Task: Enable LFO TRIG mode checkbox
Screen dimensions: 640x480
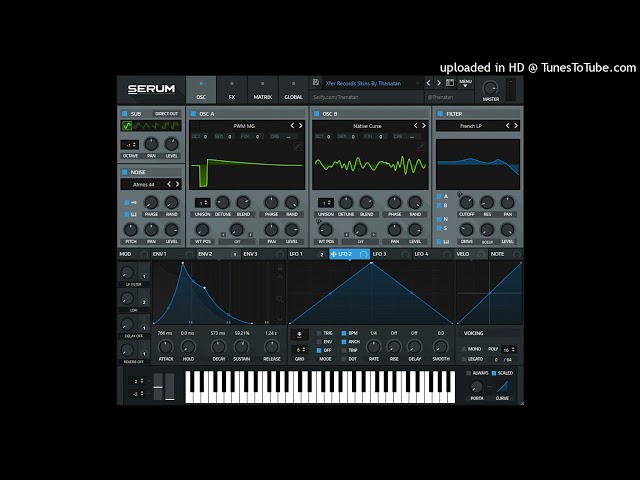Action: click(319, 333)
